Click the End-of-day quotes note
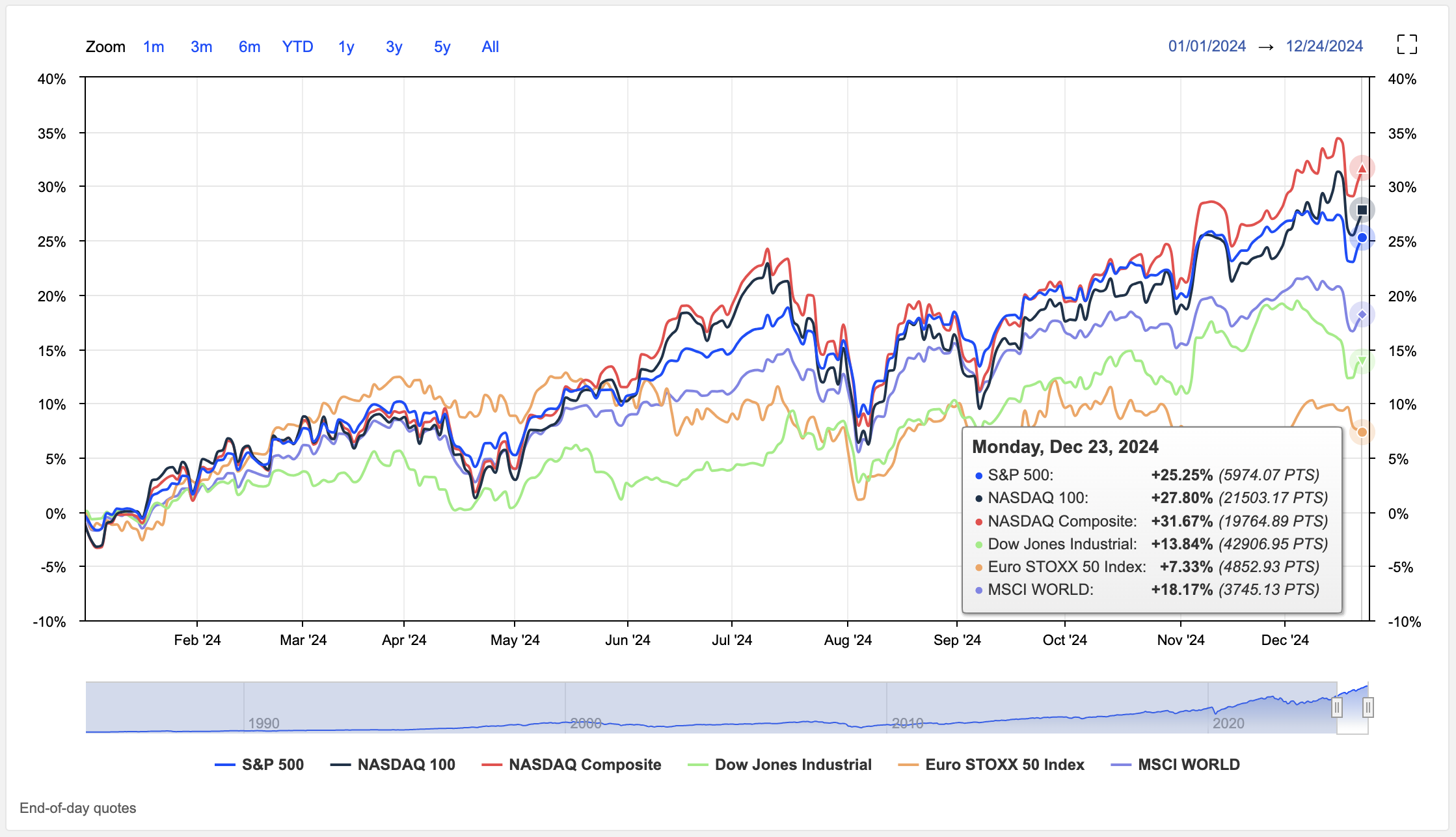This screenshot has width=1456, height=837. click(x=78, y=808)
